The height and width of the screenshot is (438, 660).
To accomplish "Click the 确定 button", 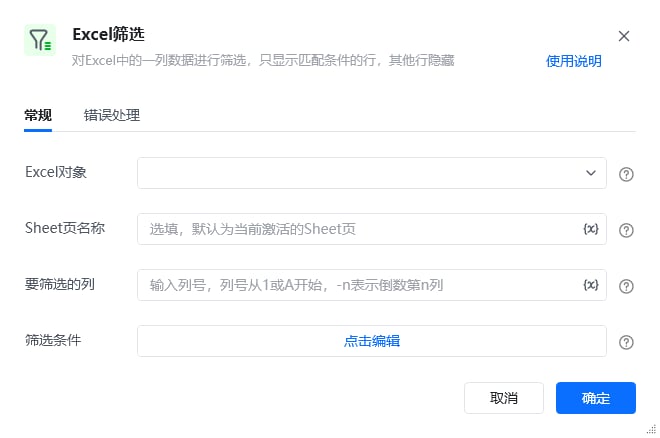I will coord(596,398).
